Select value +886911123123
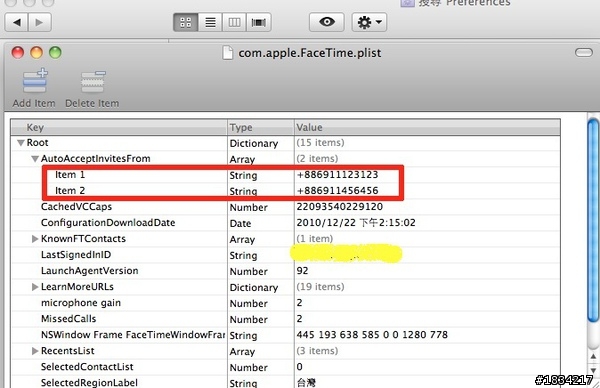600x388 pixels. [338, 175]
